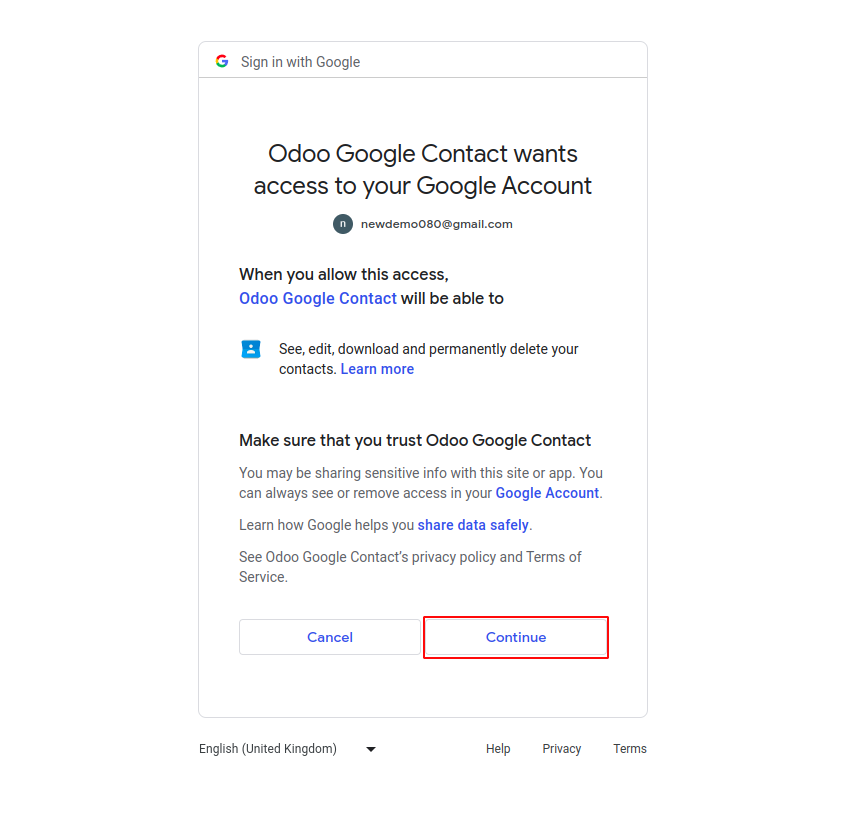
Task: Click the "When you allow this access" text
Action: (344, 274)
